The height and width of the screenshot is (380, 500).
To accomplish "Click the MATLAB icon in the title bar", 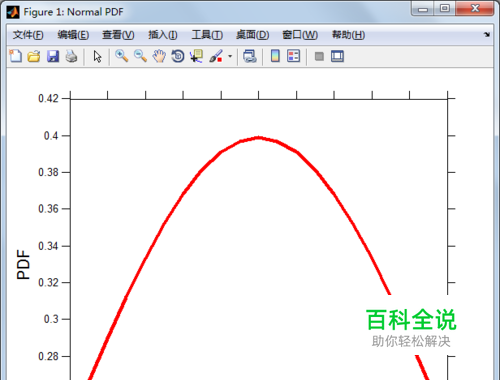I will tap(13, 12).
